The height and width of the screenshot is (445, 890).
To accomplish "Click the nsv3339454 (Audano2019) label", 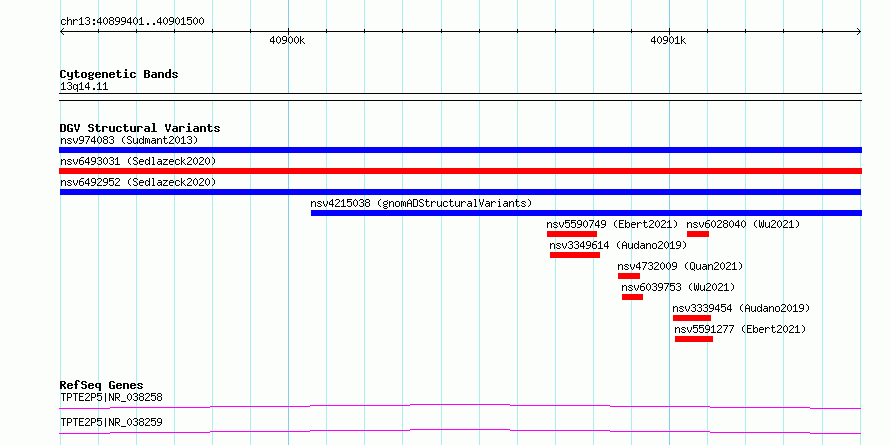I will click(741, 308).
